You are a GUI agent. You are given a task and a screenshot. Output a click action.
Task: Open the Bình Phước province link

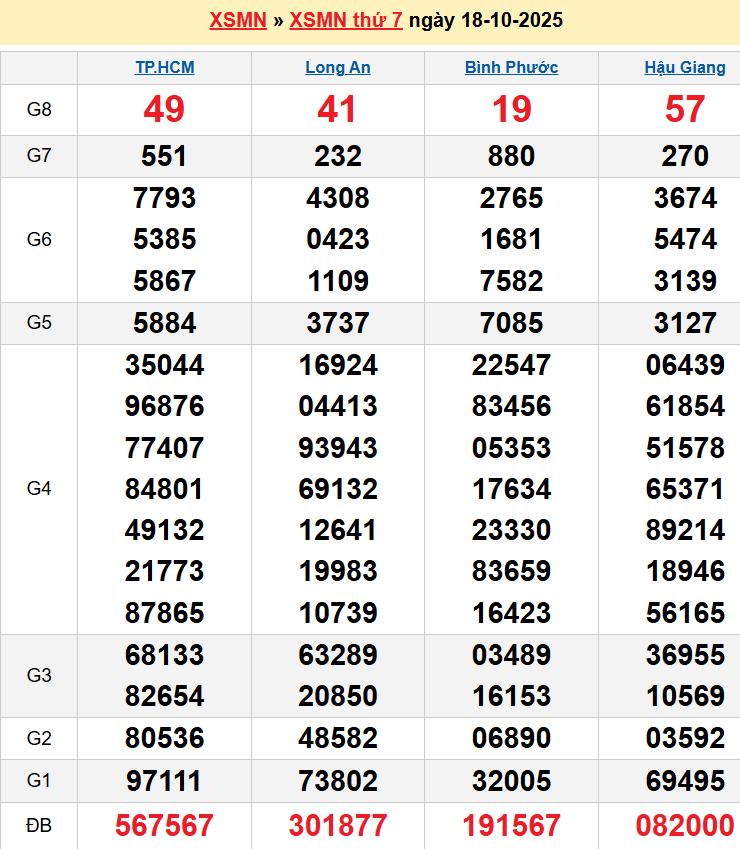[x=511, y=68]
